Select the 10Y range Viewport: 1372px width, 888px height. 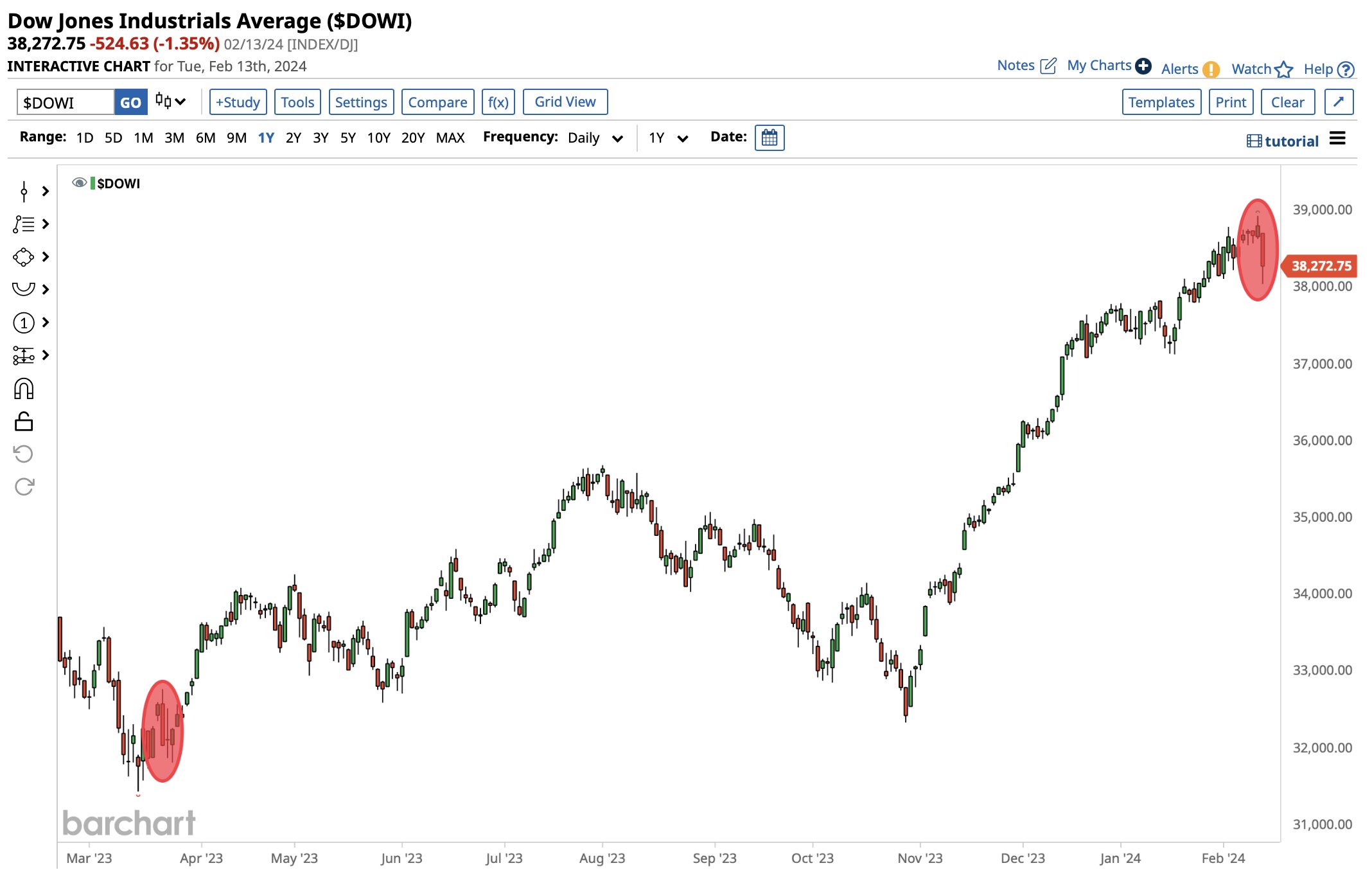(378, 138)
